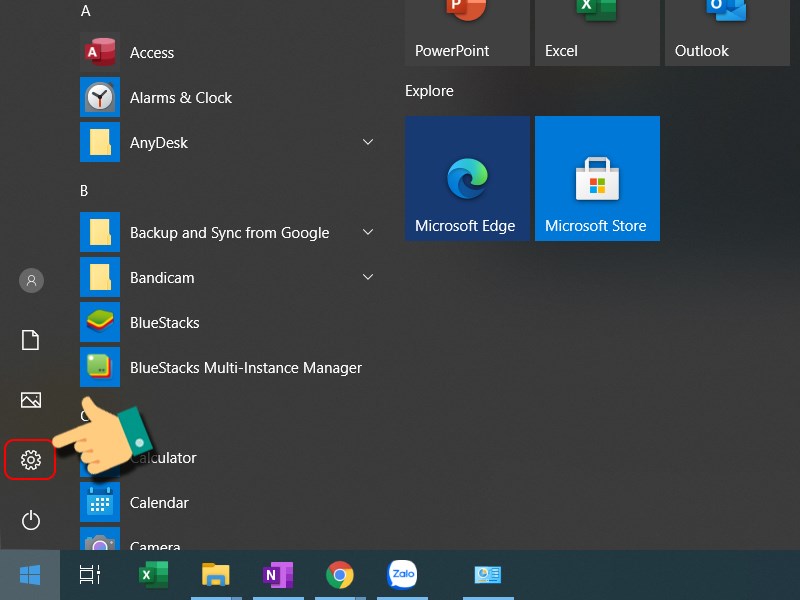
Task: Click BlueStacks Multi-Instance Manager text
Action: tap(246, 367)
